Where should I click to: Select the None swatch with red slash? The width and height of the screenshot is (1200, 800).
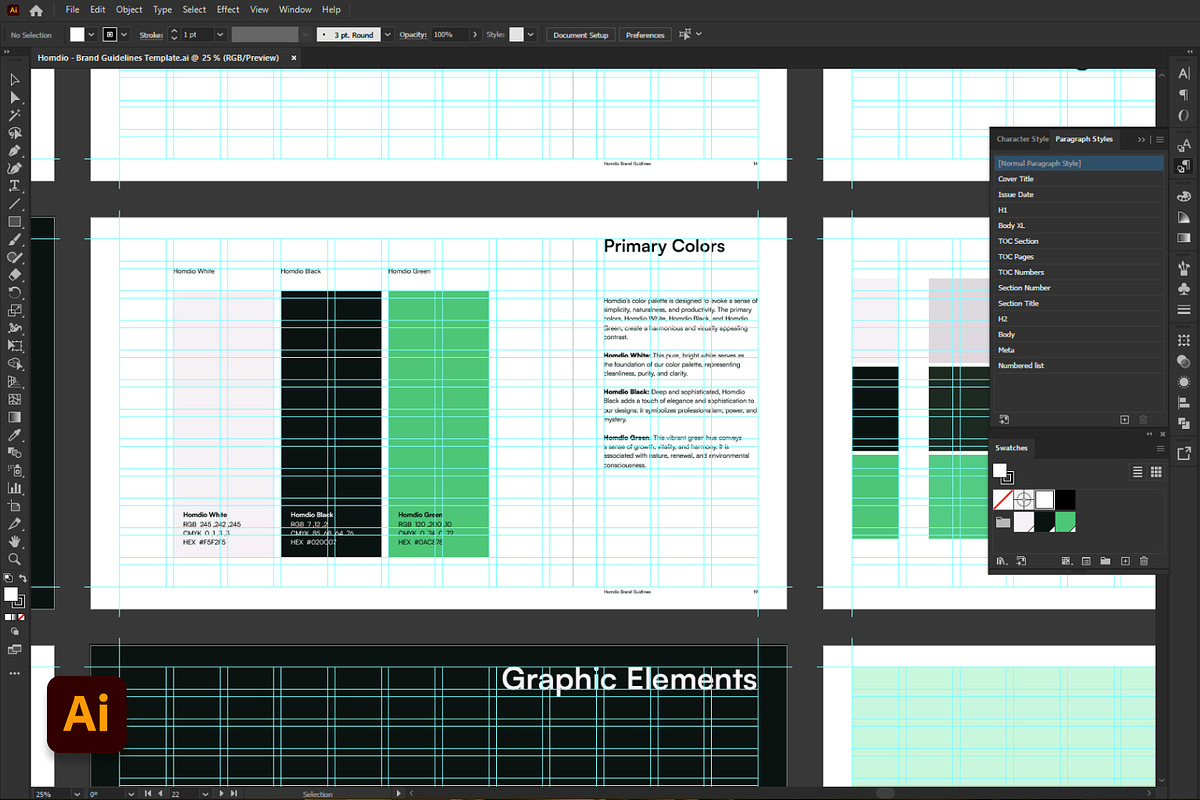1004,499
